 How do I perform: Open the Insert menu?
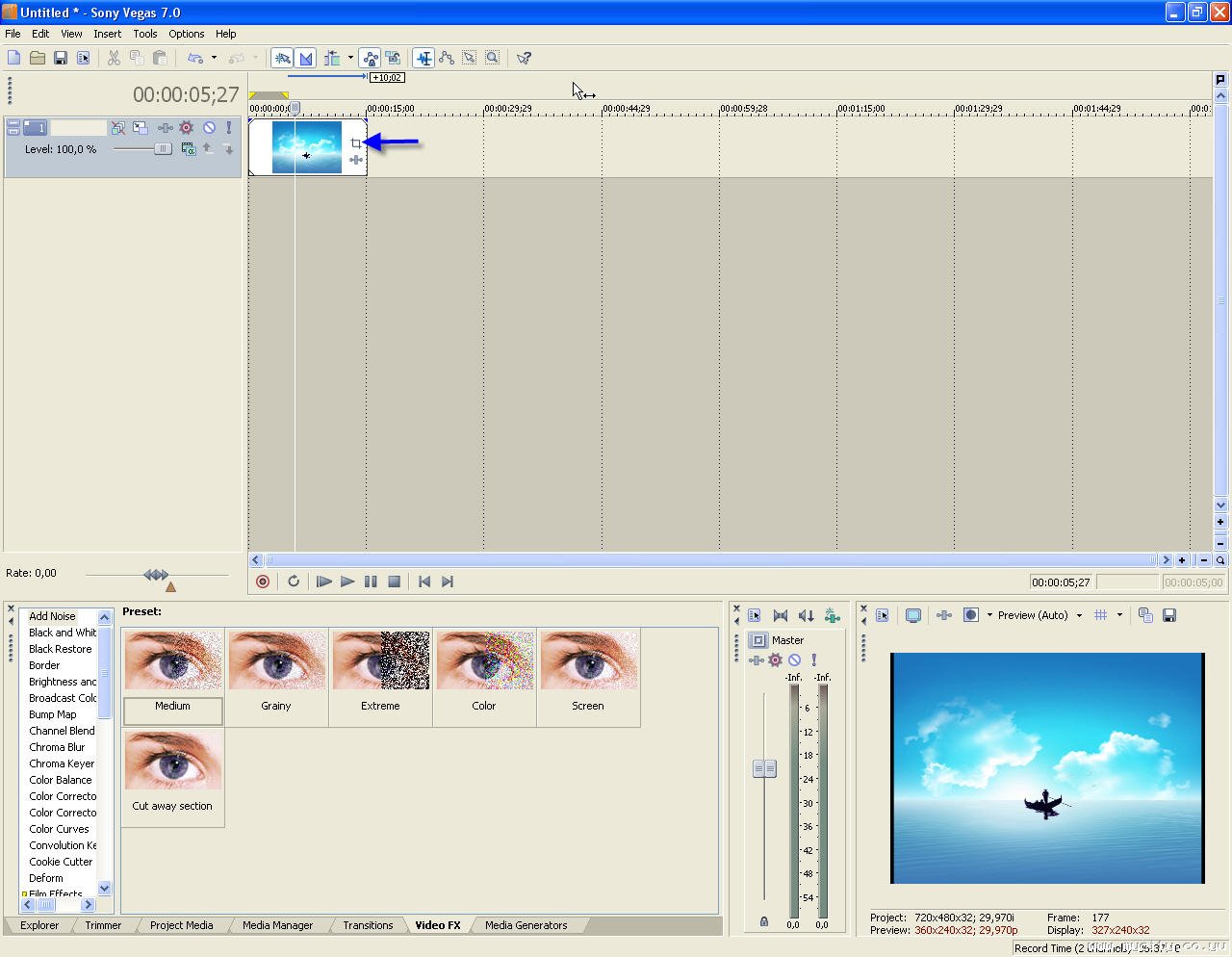107,34
